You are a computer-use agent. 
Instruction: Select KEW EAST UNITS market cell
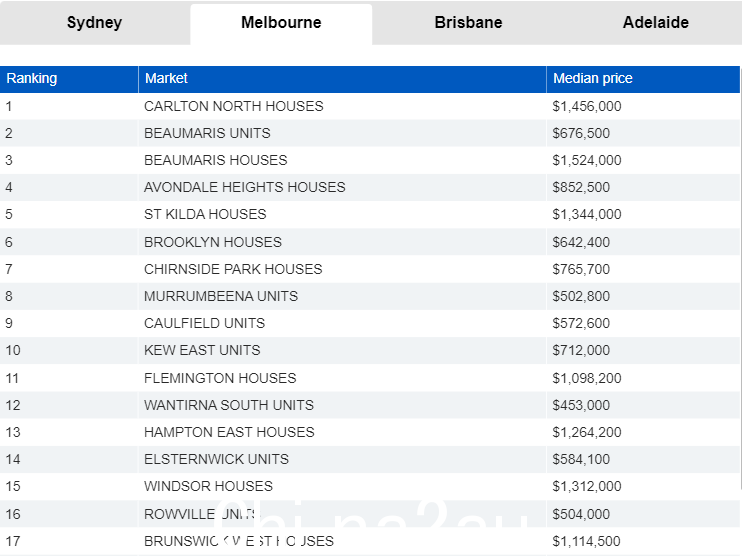tap(342, 350)
